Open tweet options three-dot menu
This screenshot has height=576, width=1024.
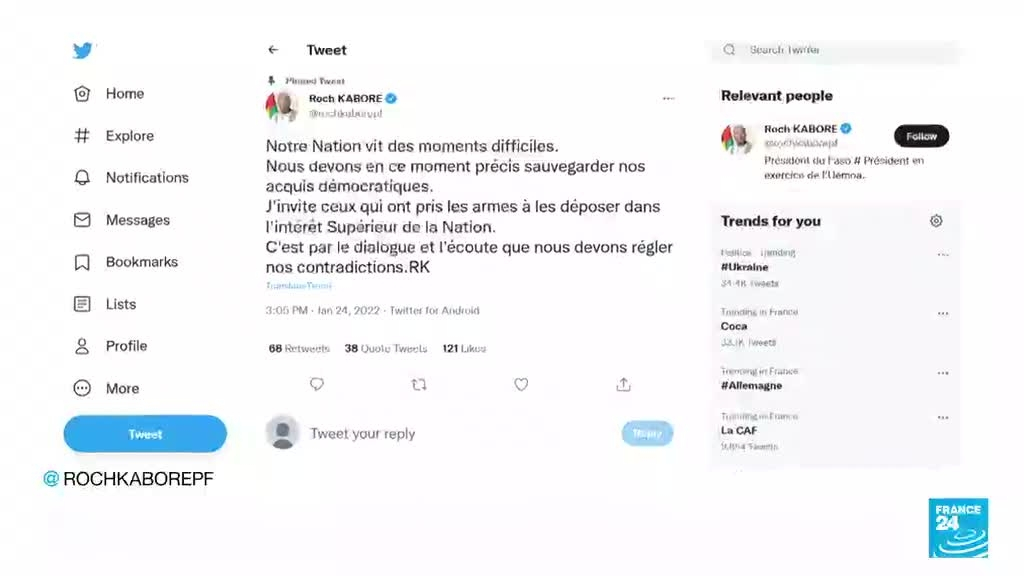668,99
